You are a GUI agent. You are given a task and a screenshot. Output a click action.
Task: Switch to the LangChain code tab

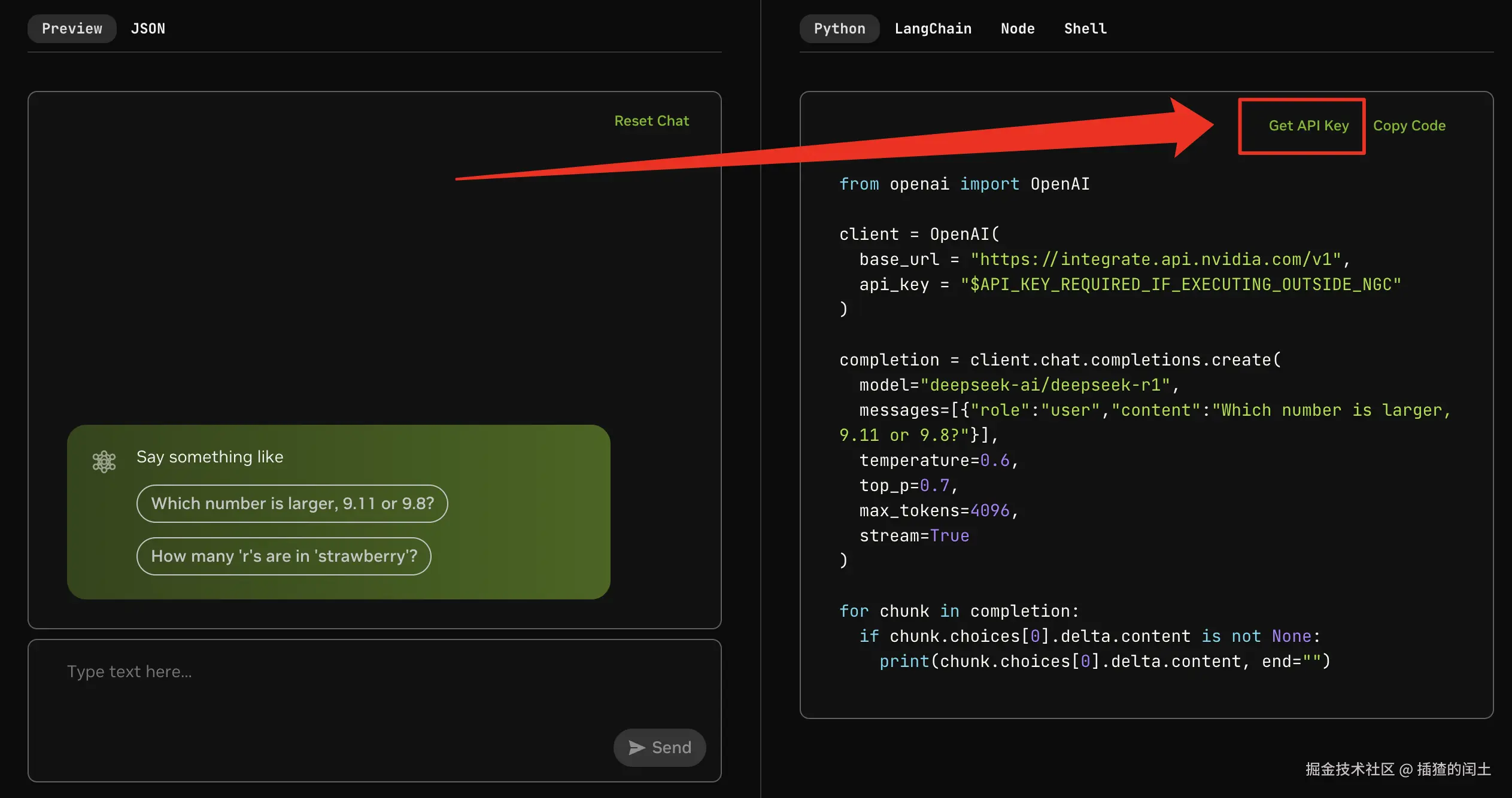(933, 29)
